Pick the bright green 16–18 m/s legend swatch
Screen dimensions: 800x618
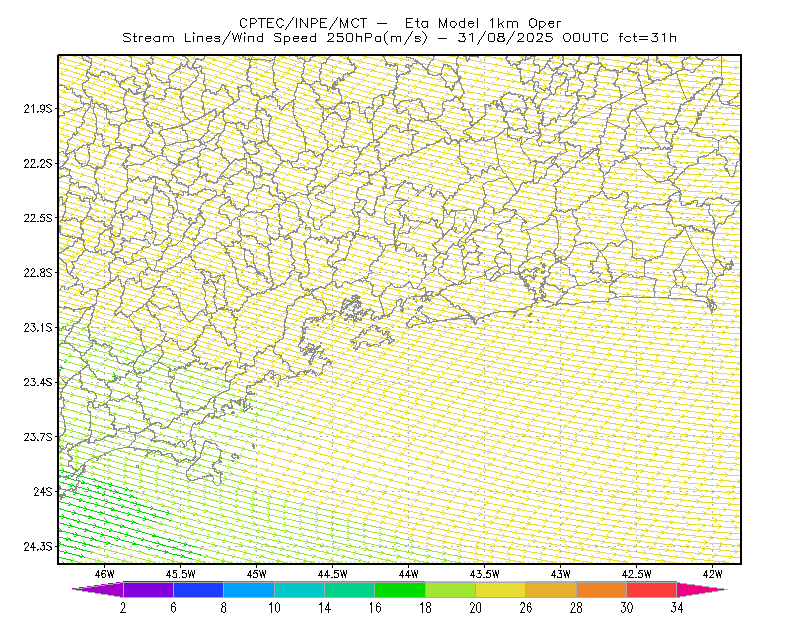click(400, 589)
